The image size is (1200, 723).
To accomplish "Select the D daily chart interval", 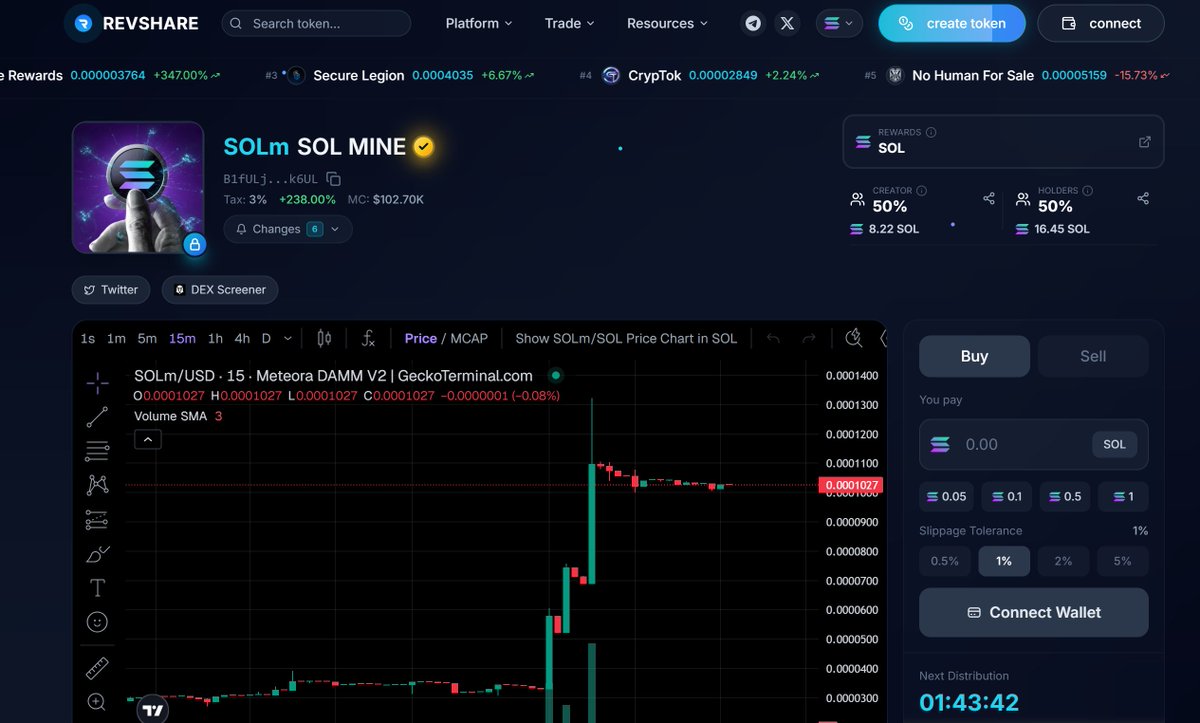I will 267,338.
